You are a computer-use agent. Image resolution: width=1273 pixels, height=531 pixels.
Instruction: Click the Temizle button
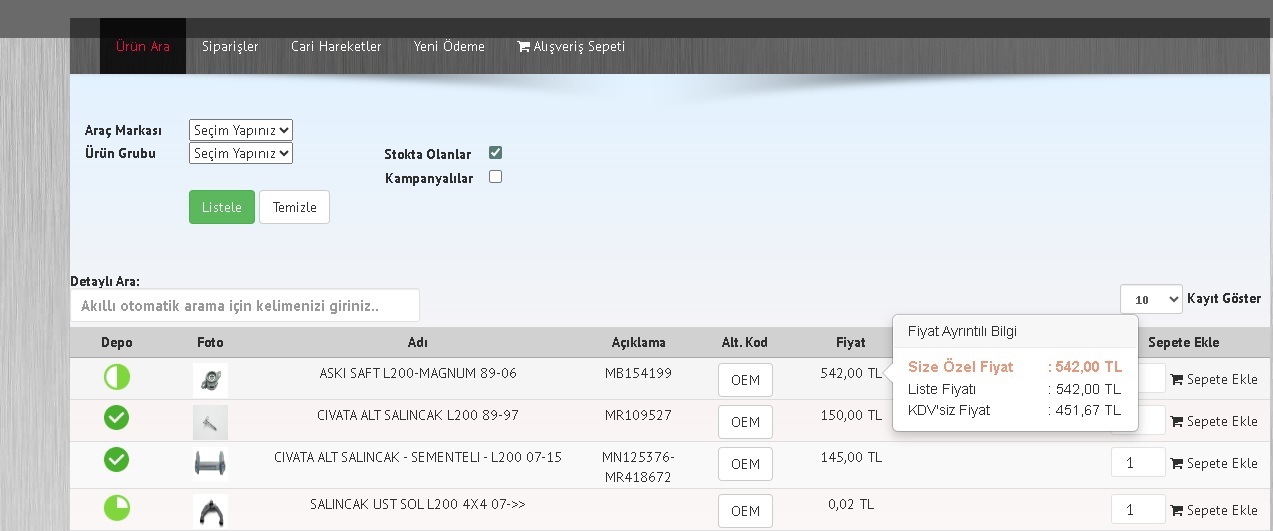[294, 207]
